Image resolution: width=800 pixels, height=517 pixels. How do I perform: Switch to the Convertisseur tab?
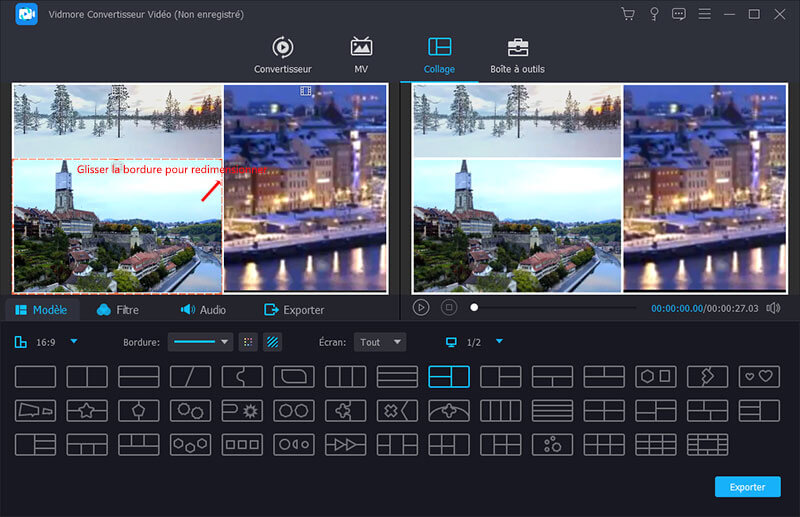click(x=283, y=55)
